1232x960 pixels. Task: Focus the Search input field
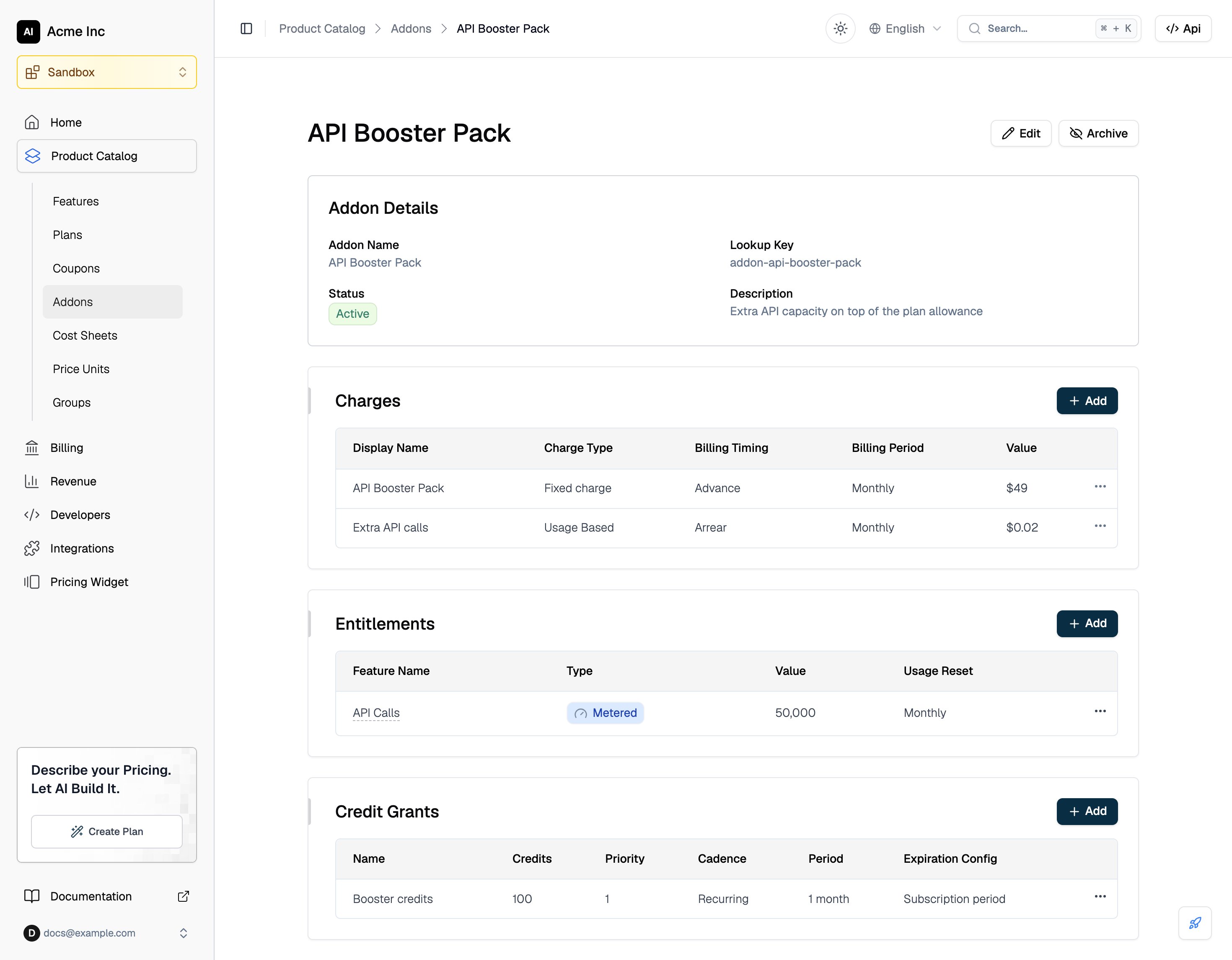pyautogui.click(x=1048, y=29)
